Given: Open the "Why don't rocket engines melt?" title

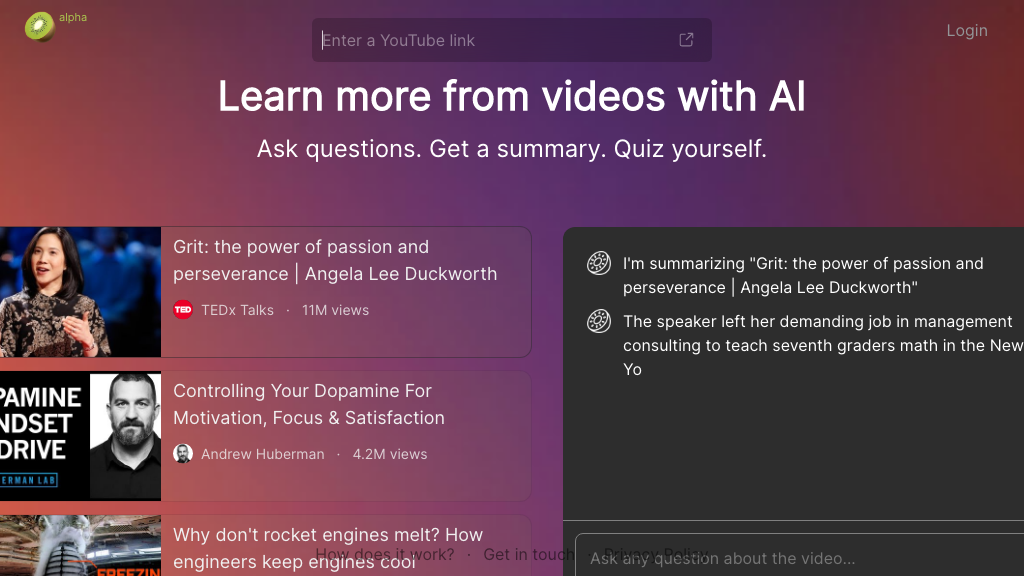Looking at the screenshot, I should [x=327, y=536].
